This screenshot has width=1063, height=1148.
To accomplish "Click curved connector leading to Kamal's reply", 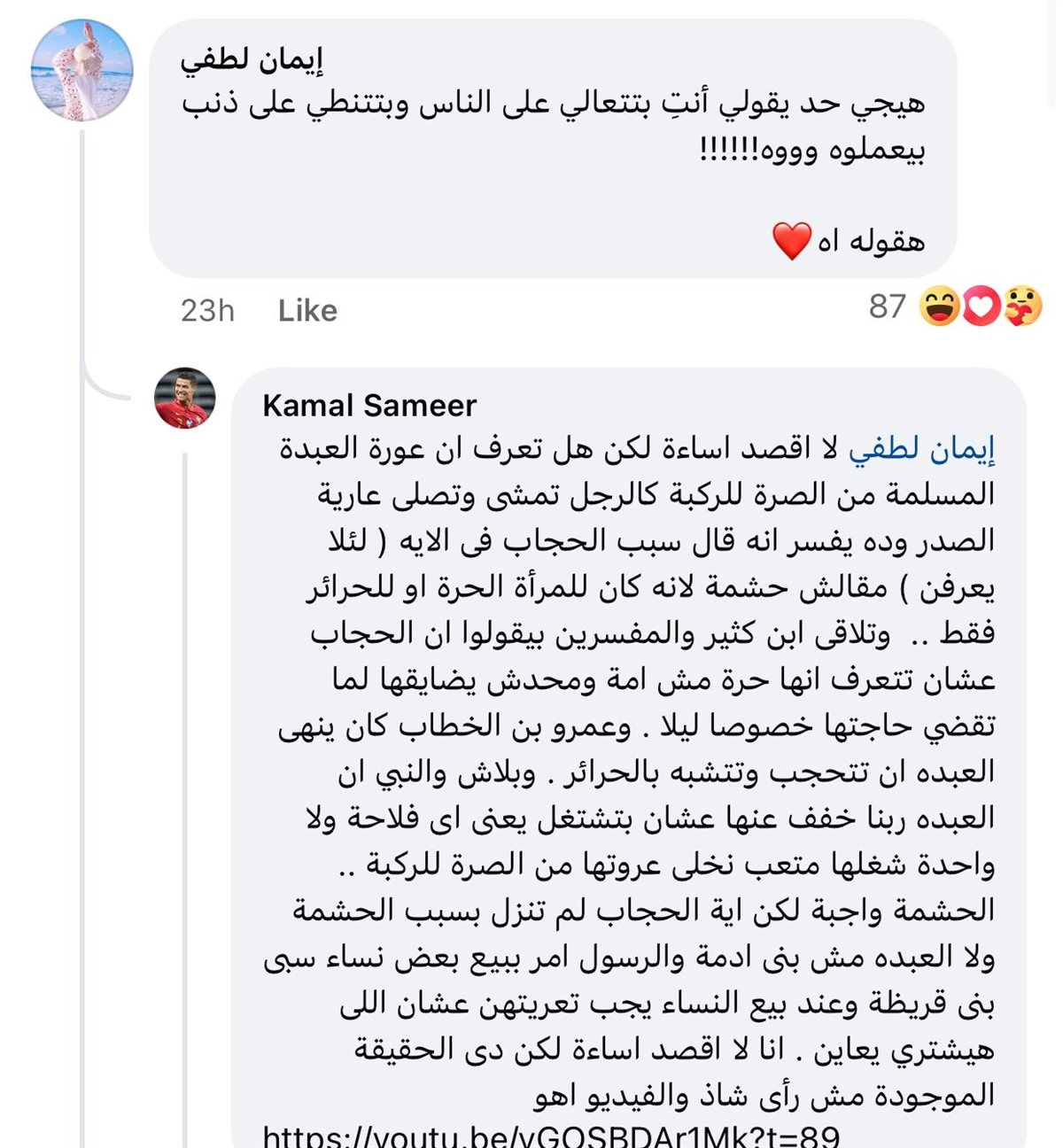I will point(105,383).
